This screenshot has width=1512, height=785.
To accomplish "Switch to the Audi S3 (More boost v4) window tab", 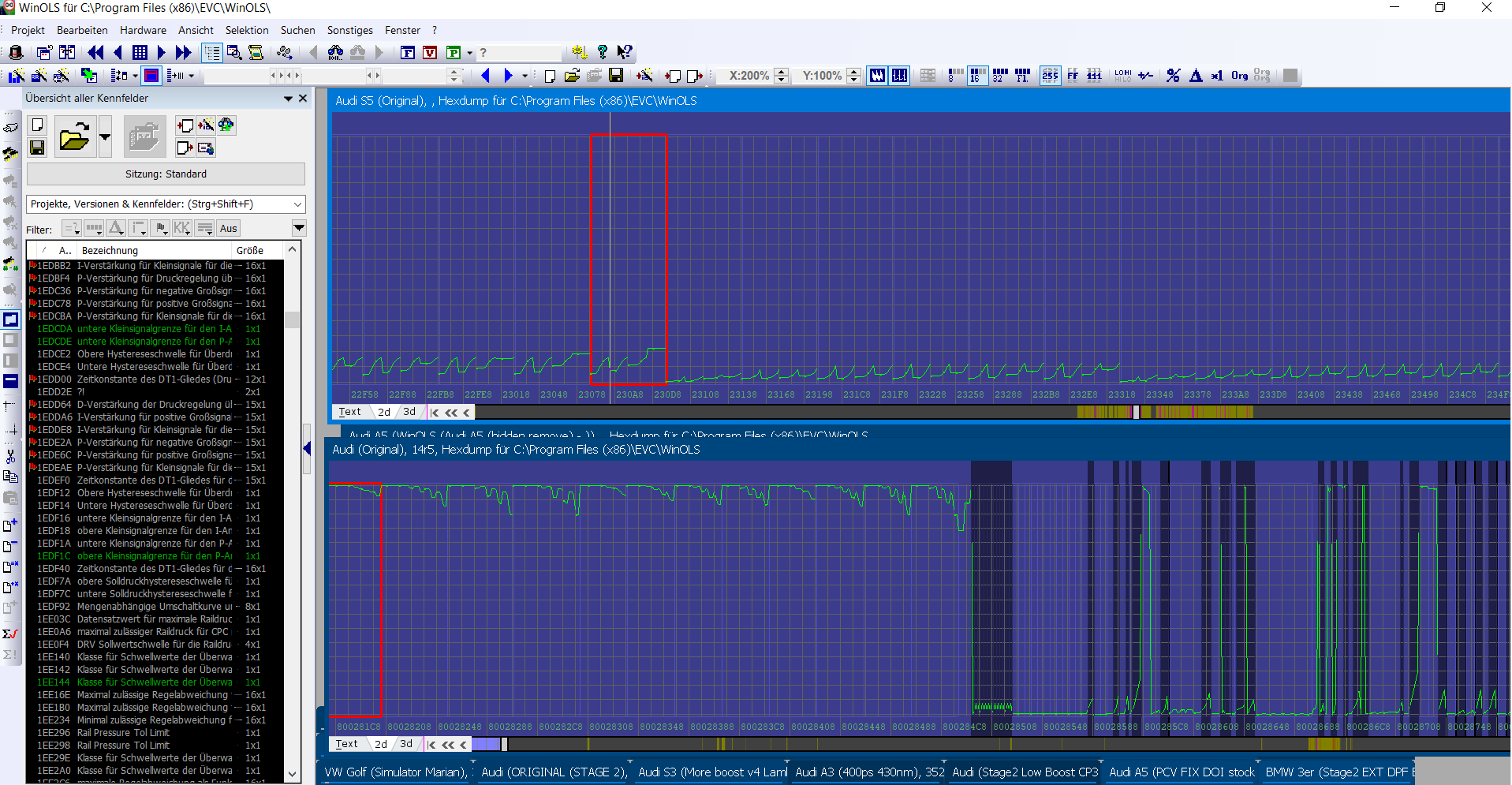I will tap(712, 772).
